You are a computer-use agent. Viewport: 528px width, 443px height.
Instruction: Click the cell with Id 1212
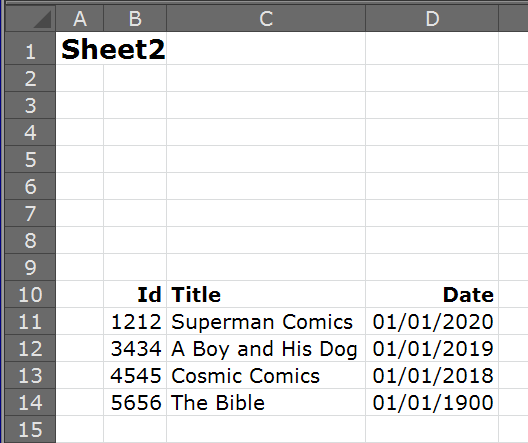pos(135,321)
